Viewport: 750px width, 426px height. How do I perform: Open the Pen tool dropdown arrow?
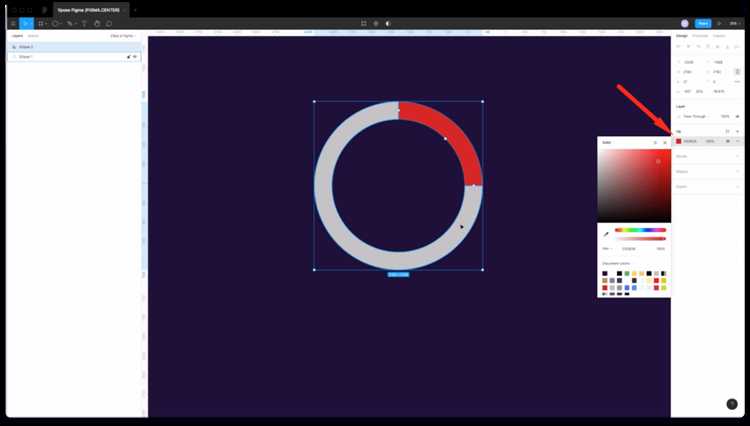coord(76,24)
